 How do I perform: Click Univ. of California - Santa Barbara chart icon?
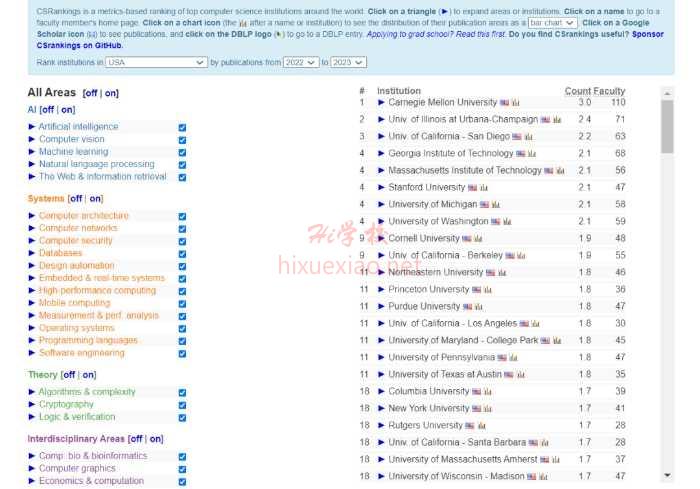(545, 443)
